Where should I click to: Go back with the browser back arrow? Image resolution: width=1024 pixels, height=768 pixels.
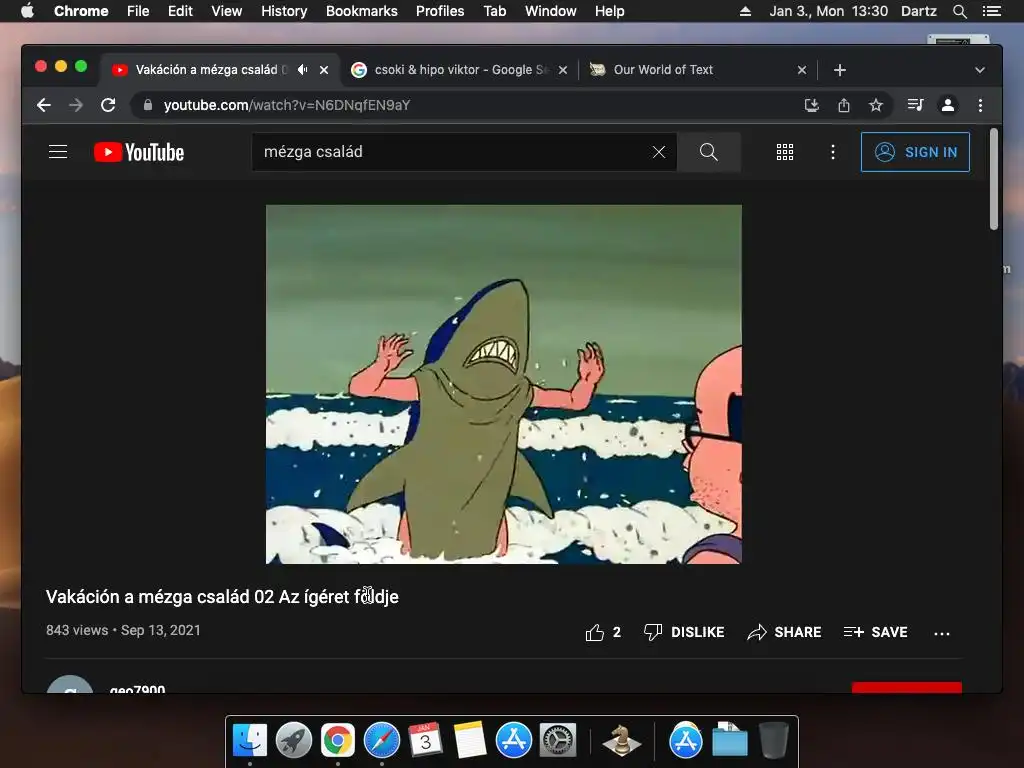44,105
